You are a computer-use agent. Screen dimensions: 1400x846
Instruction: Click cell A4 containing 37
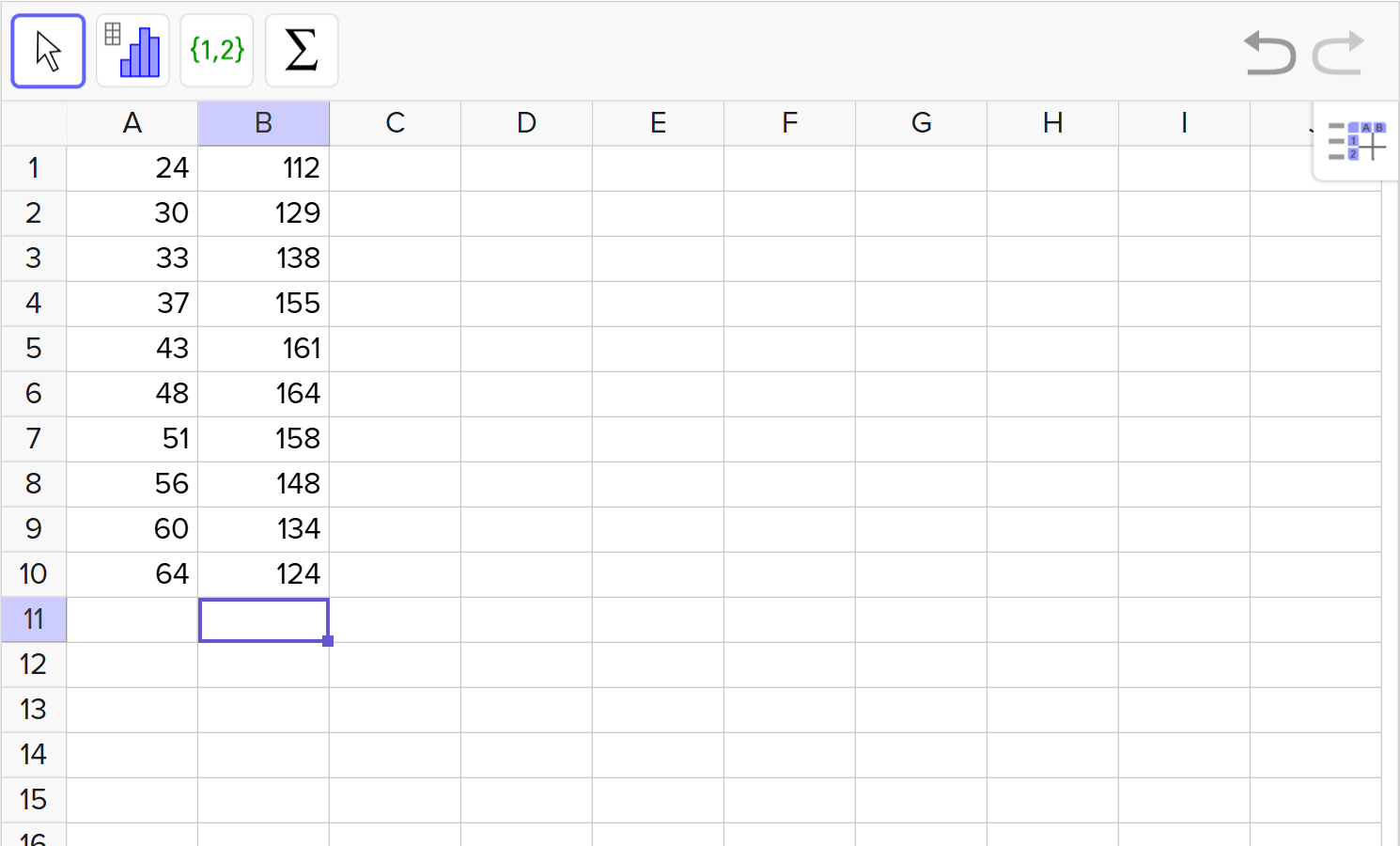coord(132,304)
